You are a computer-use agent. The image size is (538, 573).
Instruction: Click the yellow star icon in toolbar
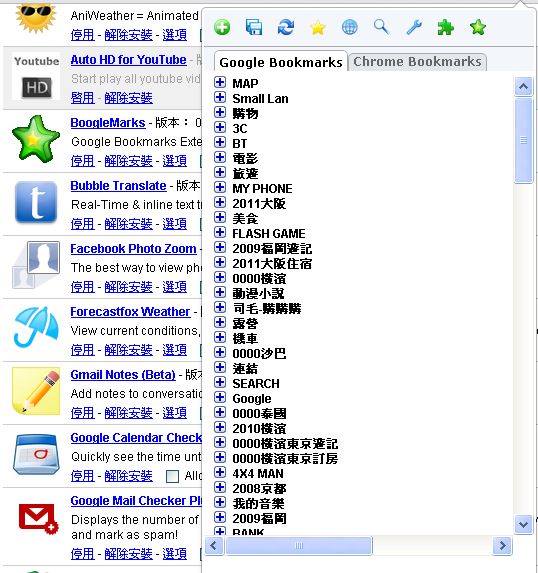318,27
